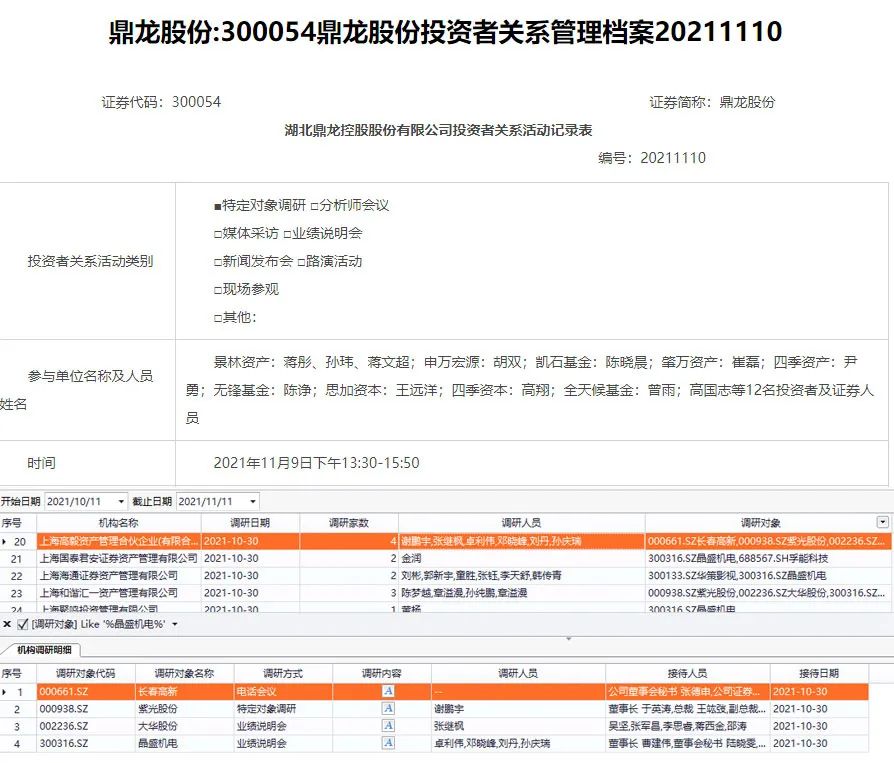Click 现场参观 option in activity category
This screenshot has width=894, height=763.
(246, 290)
